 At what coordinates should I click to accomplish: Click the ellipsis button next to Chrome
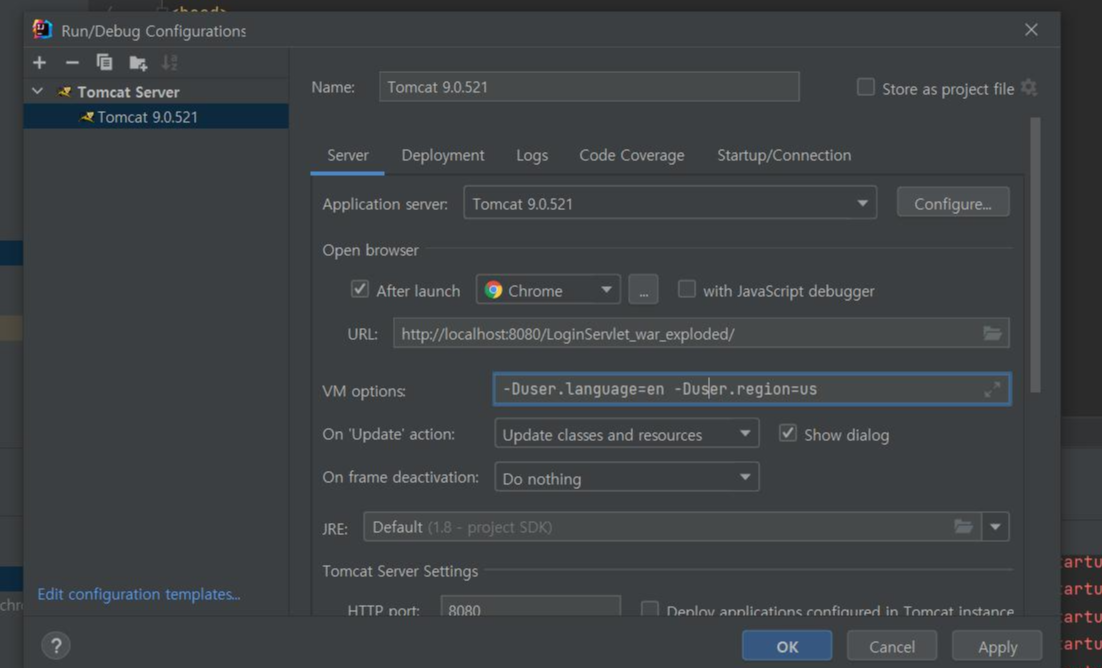(x=643, y=290)
